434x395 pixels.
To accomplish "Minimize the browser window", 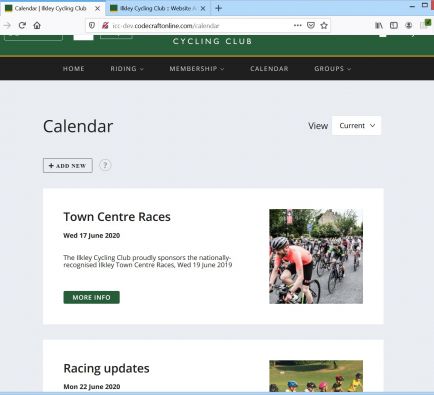I will pyautogui.click(x=412, y=6).
